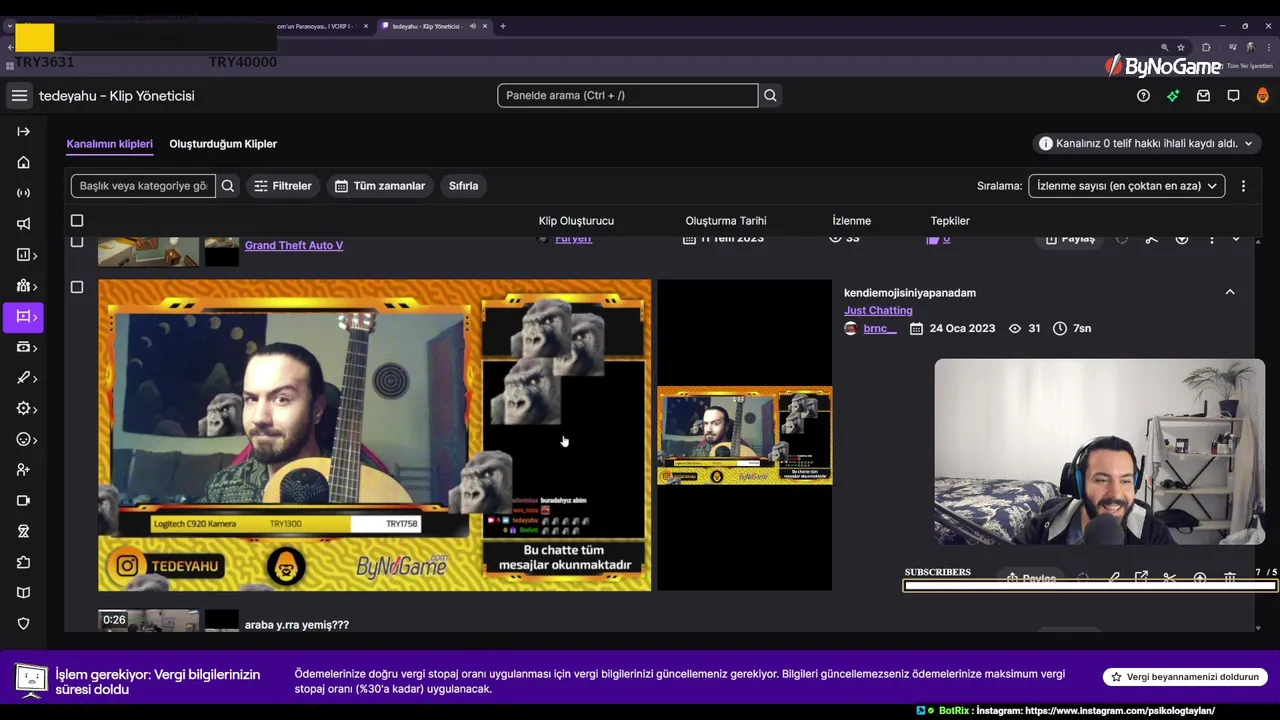Screen dimensions: 1280x720
Task: Open the camera icon in sidebar
Action: coord(23,501)
